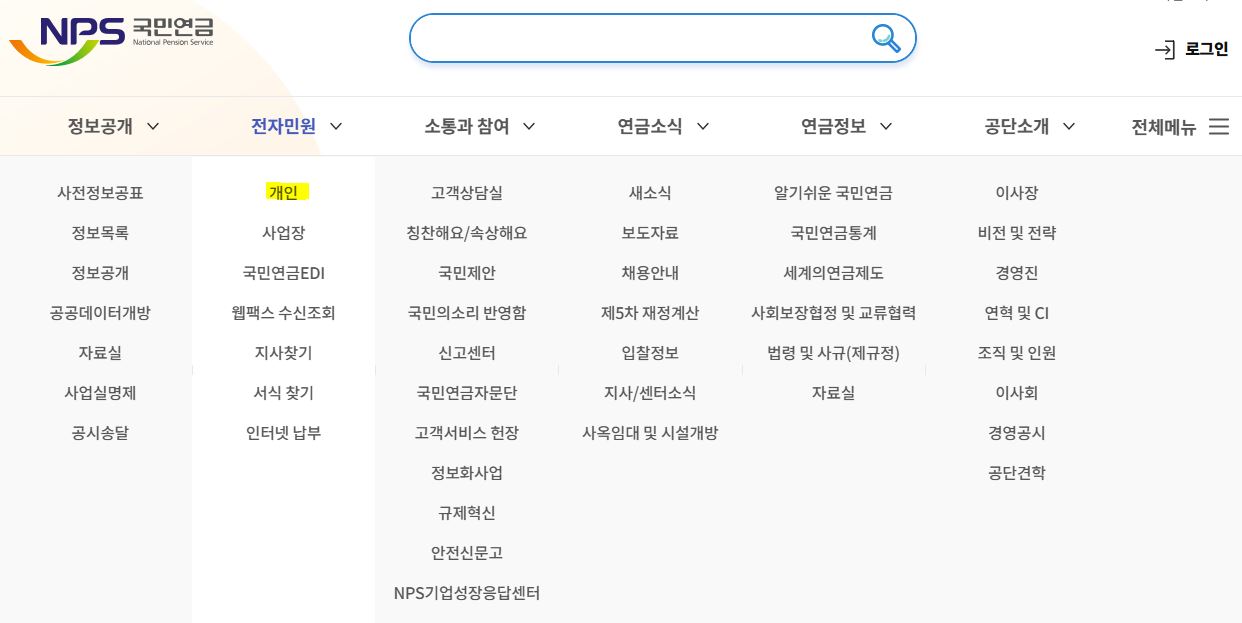
Task: Open the 국민연금통계 link
Action: pyautogui.click(x=834, y=233)
